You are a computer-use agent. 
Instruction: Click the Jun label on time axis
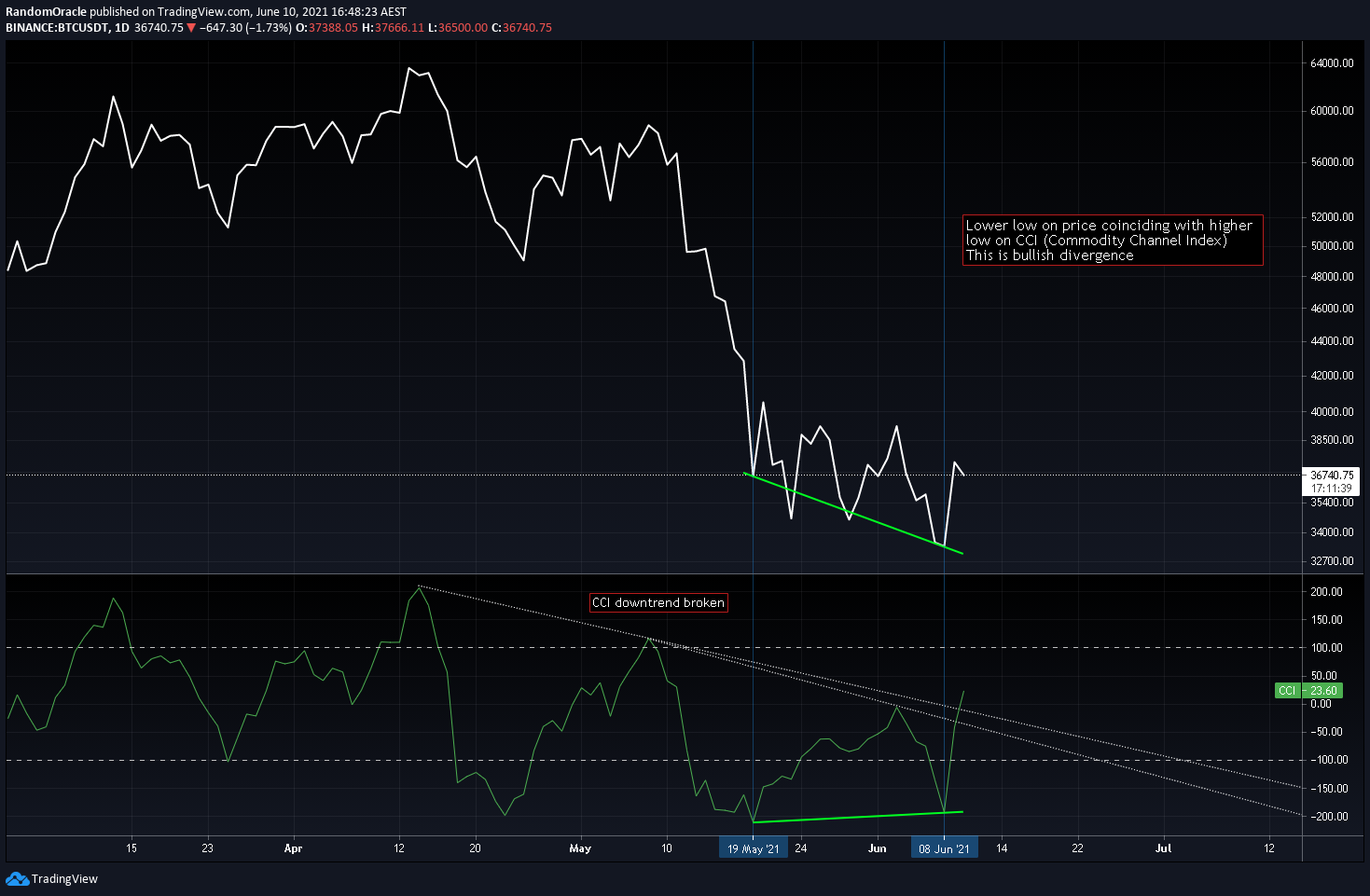pyautogui.click(x=877, y=848)
